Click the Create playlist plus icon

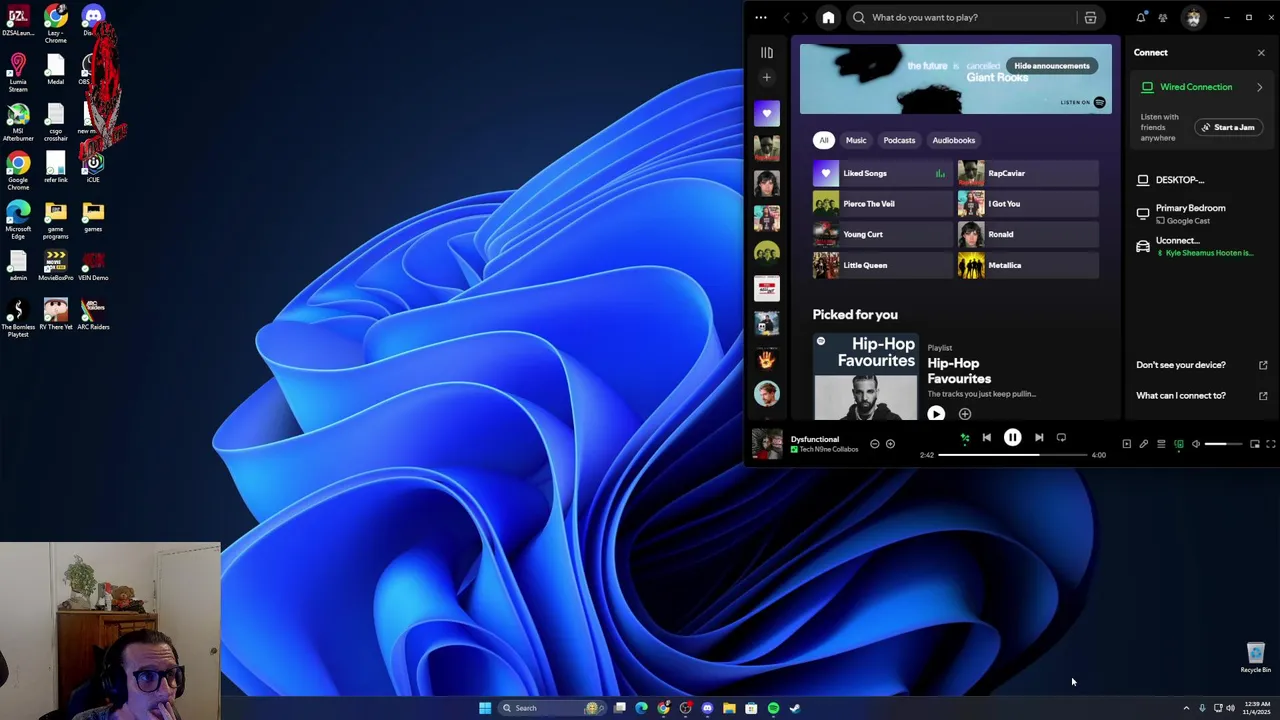coord(767,77)
